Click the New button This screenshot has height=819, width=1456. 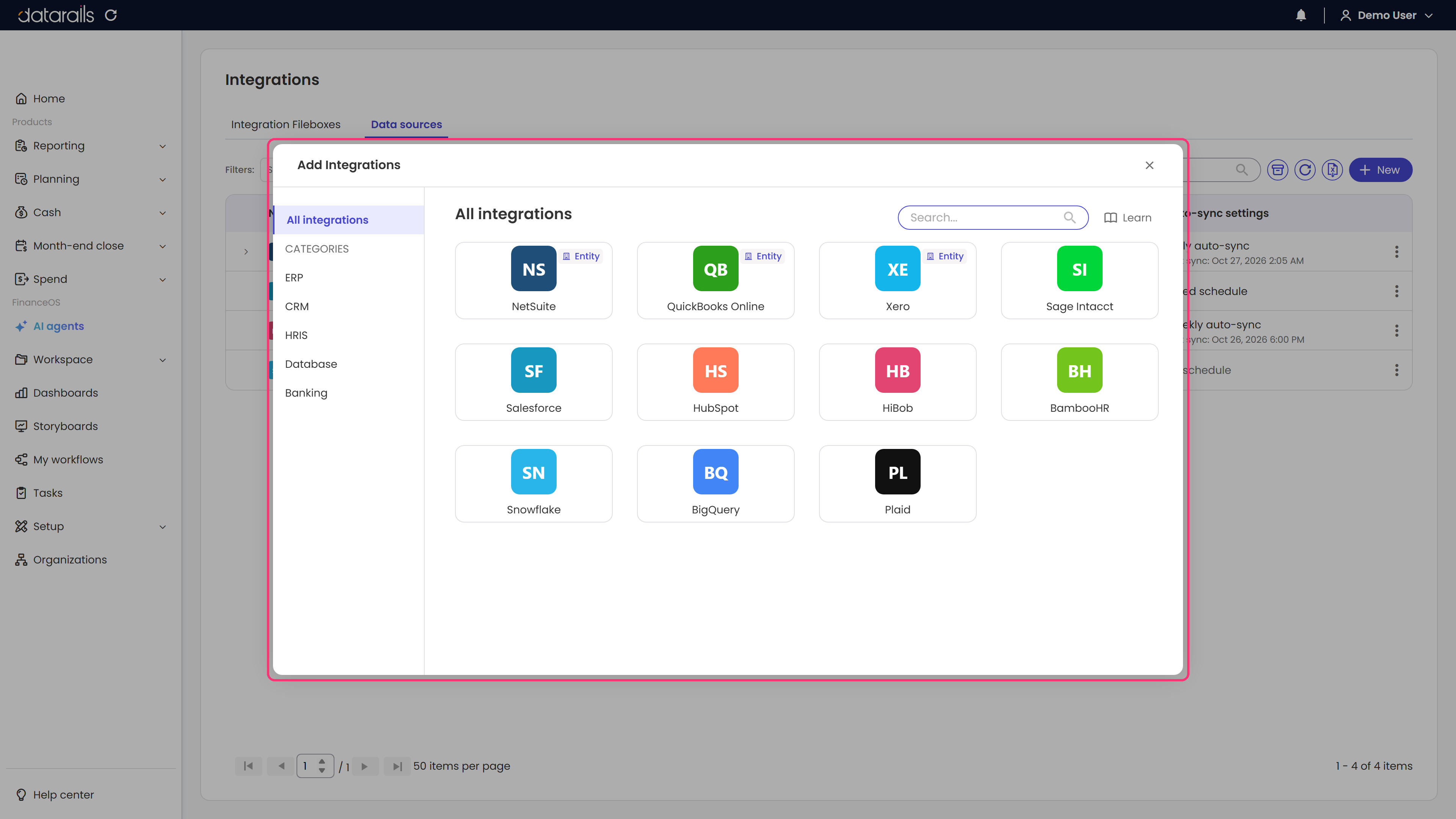pyautogui.click(x=1380, y=169)
